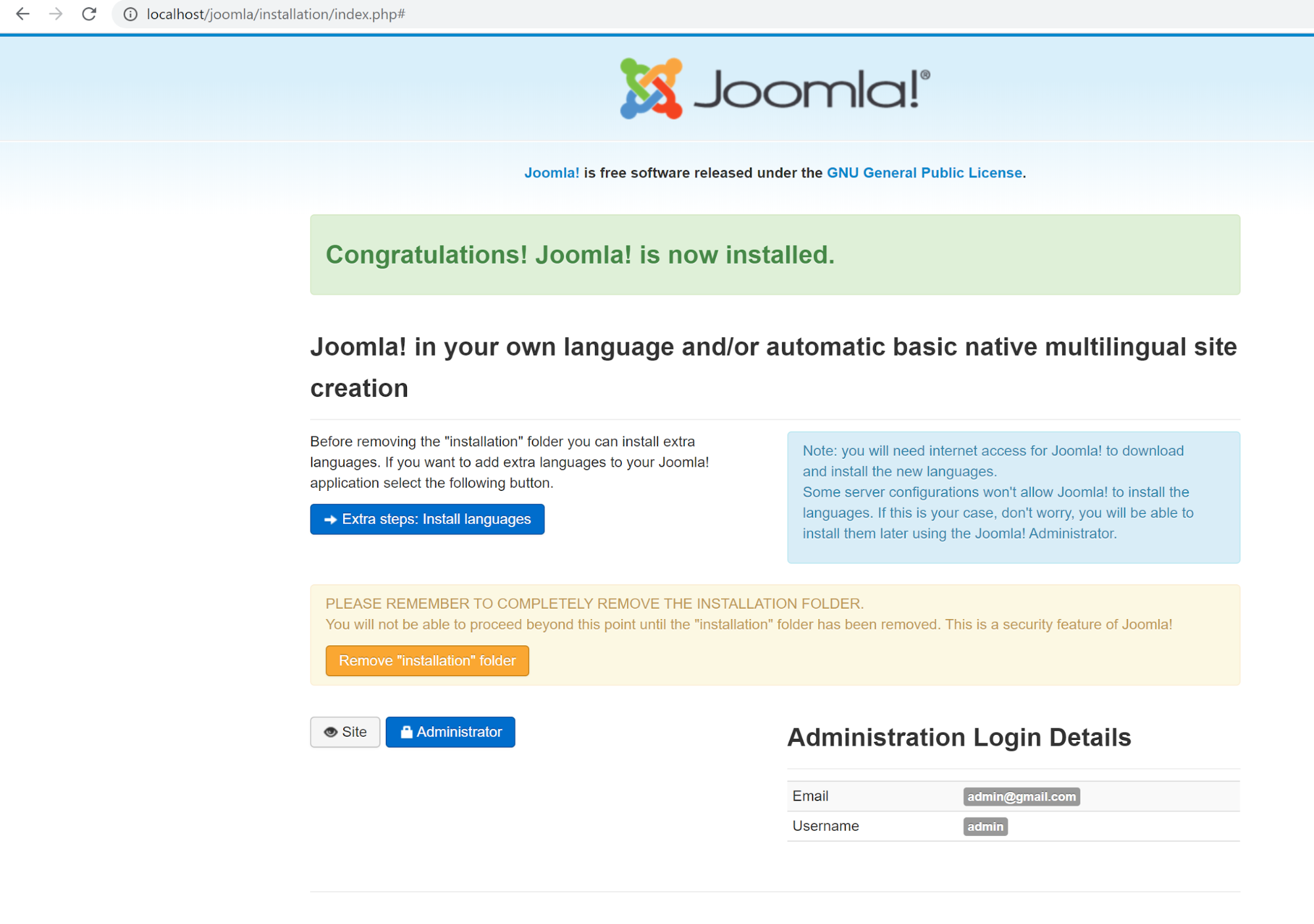Click the Administration Login Details heading
The image size is (1314, 924).
[x=959, y=737]
